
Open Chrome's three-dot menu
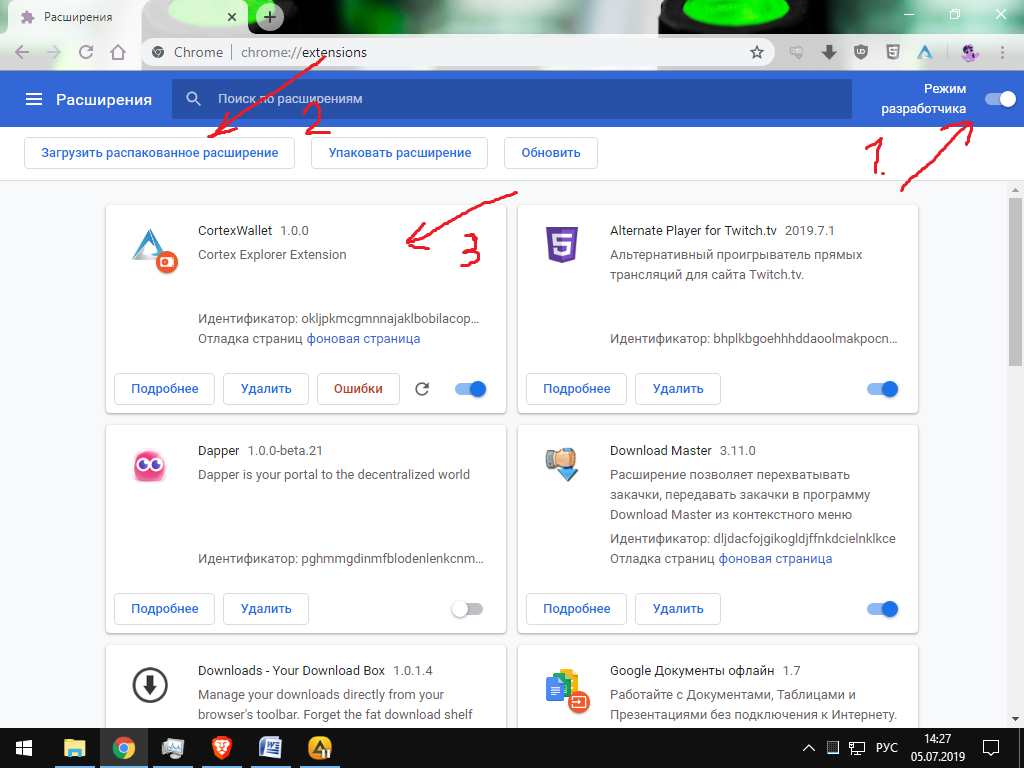coord(1002,52)
